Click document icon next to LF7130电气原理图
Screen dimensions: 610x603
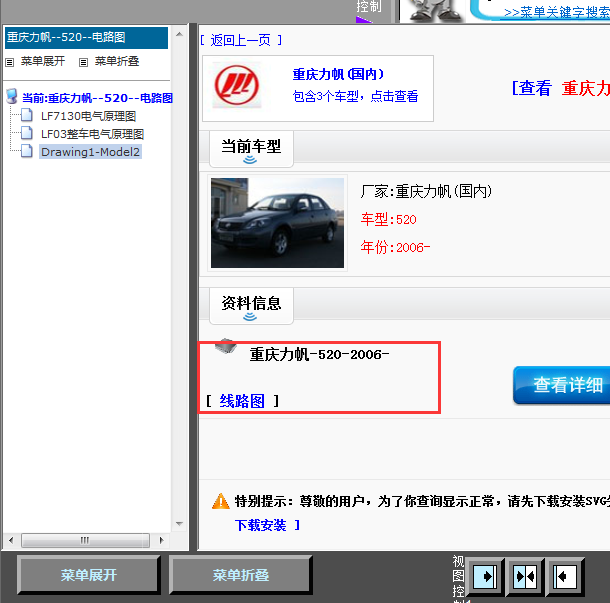(x=26, y=116)
